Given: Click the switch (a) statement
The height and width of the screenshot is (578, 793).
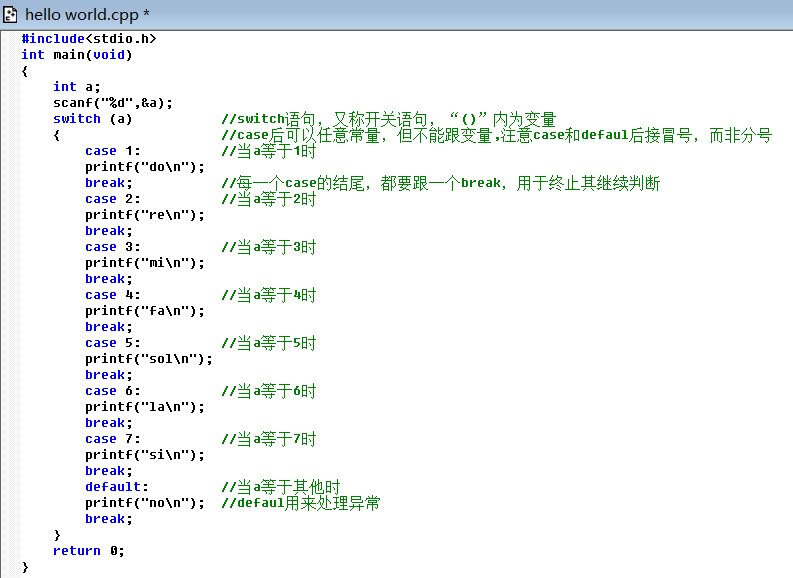Looking at the screenshot, I should 93,119.
